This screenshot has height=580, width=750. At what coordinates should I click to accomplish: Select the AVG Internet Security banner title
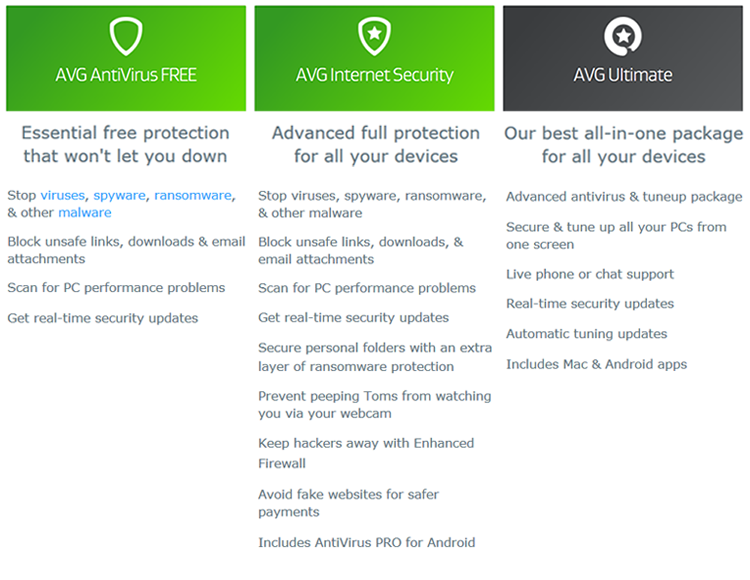(x=375, y=75)
